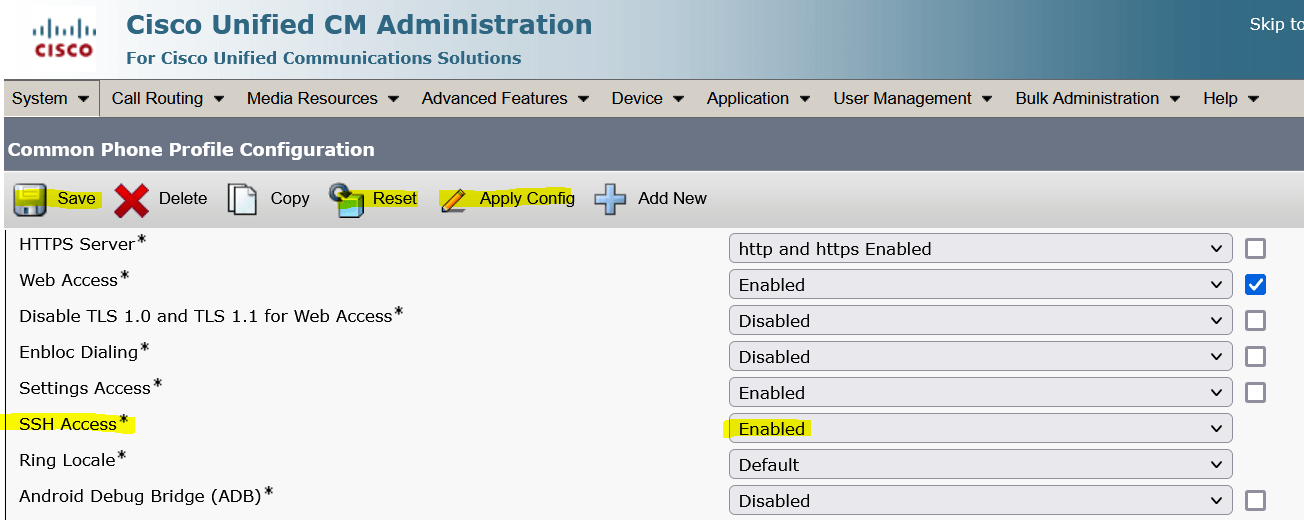Click the Save floppy disk icon
This screenshot has height=520, width=1304.
[30, 199]
